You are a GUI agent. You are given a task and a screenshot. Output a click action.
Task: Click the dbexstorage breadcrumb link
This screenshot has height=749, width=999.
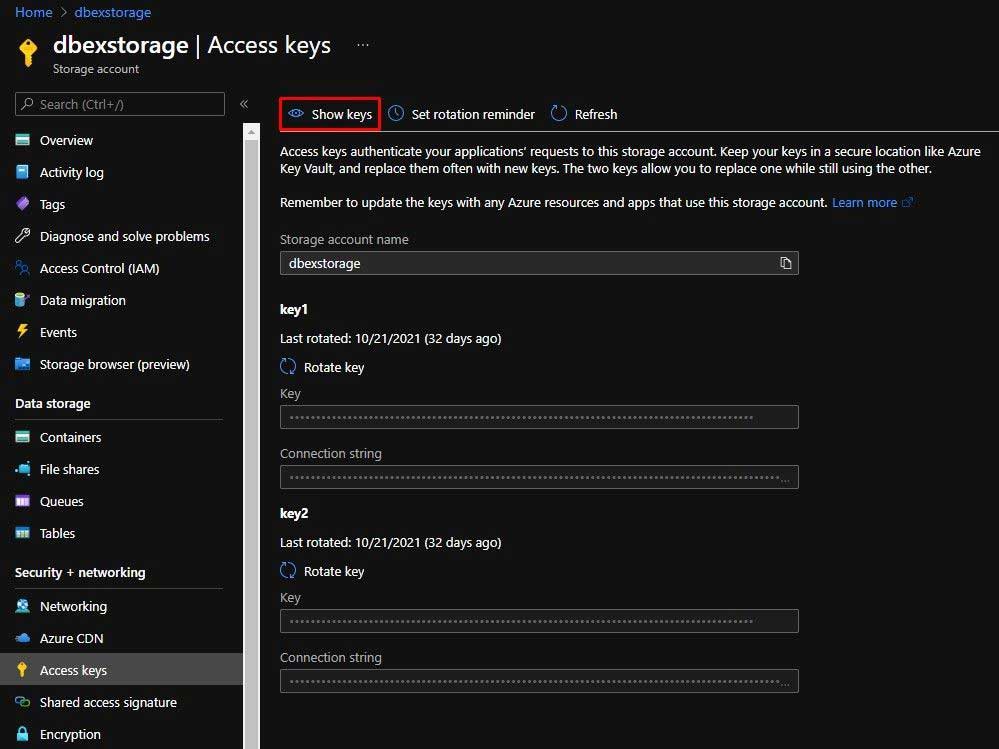click(113, 12)
